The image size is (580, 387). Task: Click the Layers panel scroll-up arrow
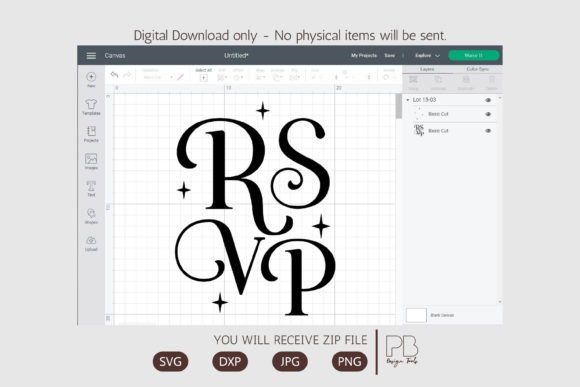point(500,98)
